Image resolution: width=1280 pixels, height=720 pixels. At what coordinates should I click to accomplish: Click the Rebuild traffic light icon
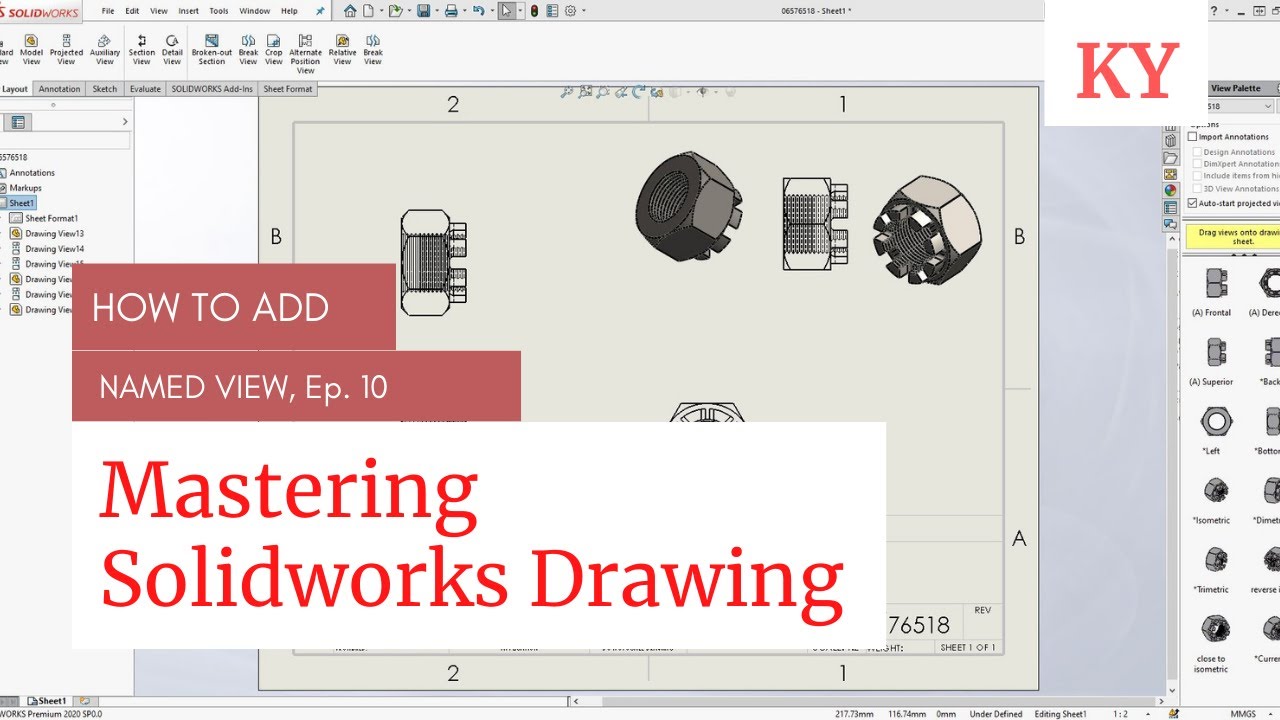pyautogui.click(x=534, y=11)
